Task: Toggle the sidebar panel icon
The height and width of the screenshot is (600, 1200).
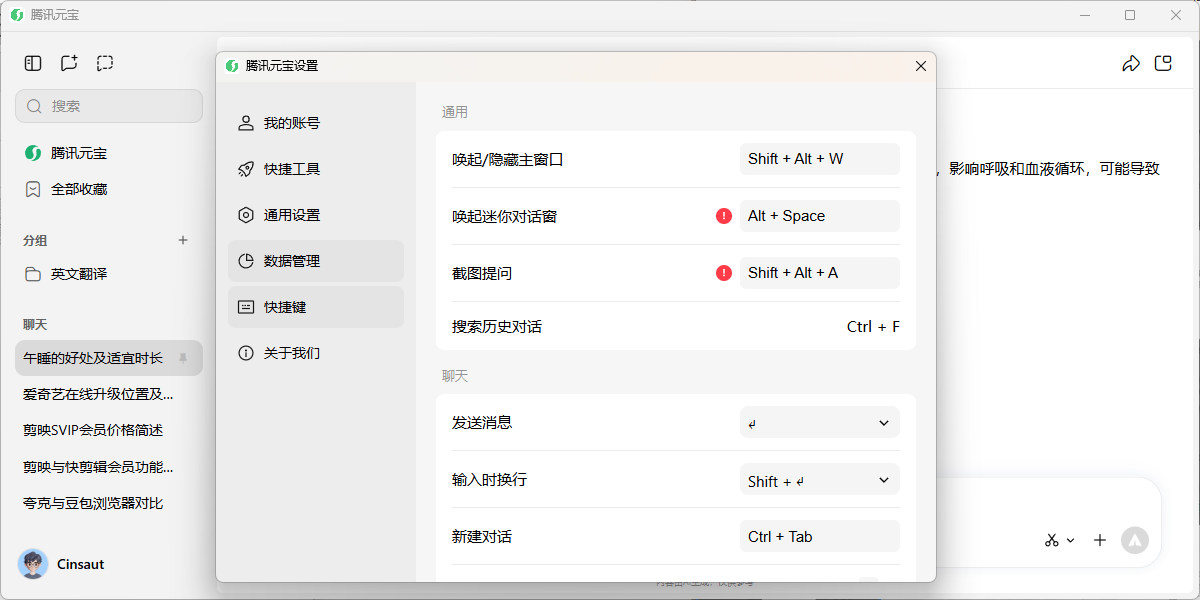Action: tap(33, 63)
